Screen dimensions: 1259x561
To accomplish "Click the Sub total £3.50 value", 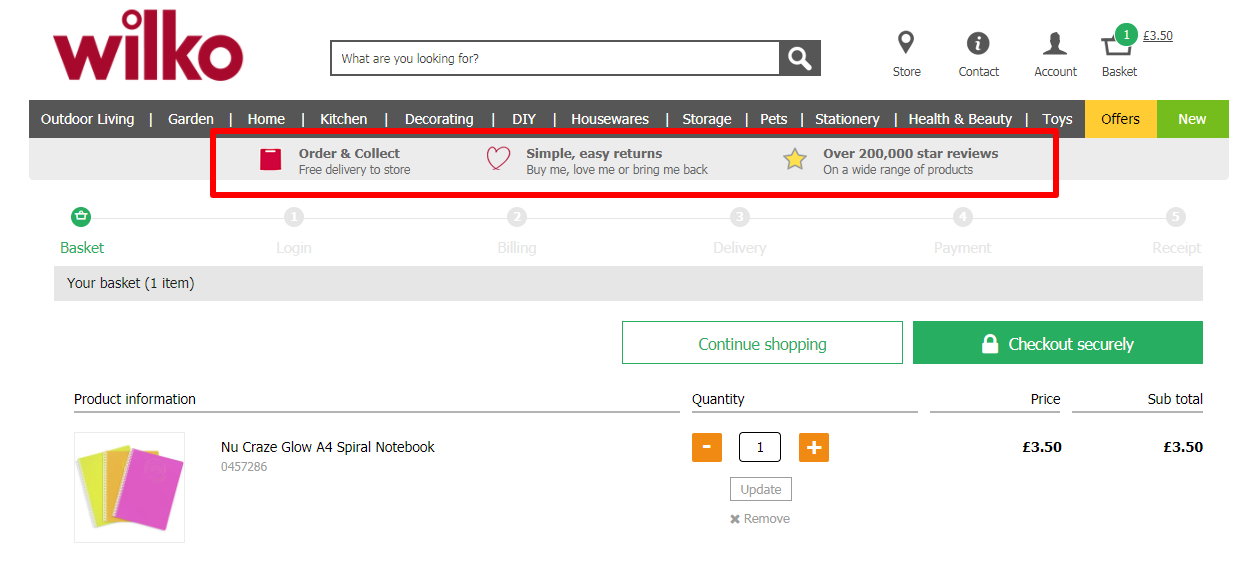I will [1183, 447].
